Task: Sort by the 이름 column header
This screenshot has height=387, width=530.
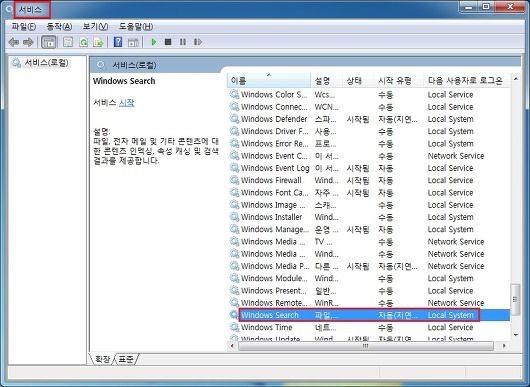Action: point(269,80)
